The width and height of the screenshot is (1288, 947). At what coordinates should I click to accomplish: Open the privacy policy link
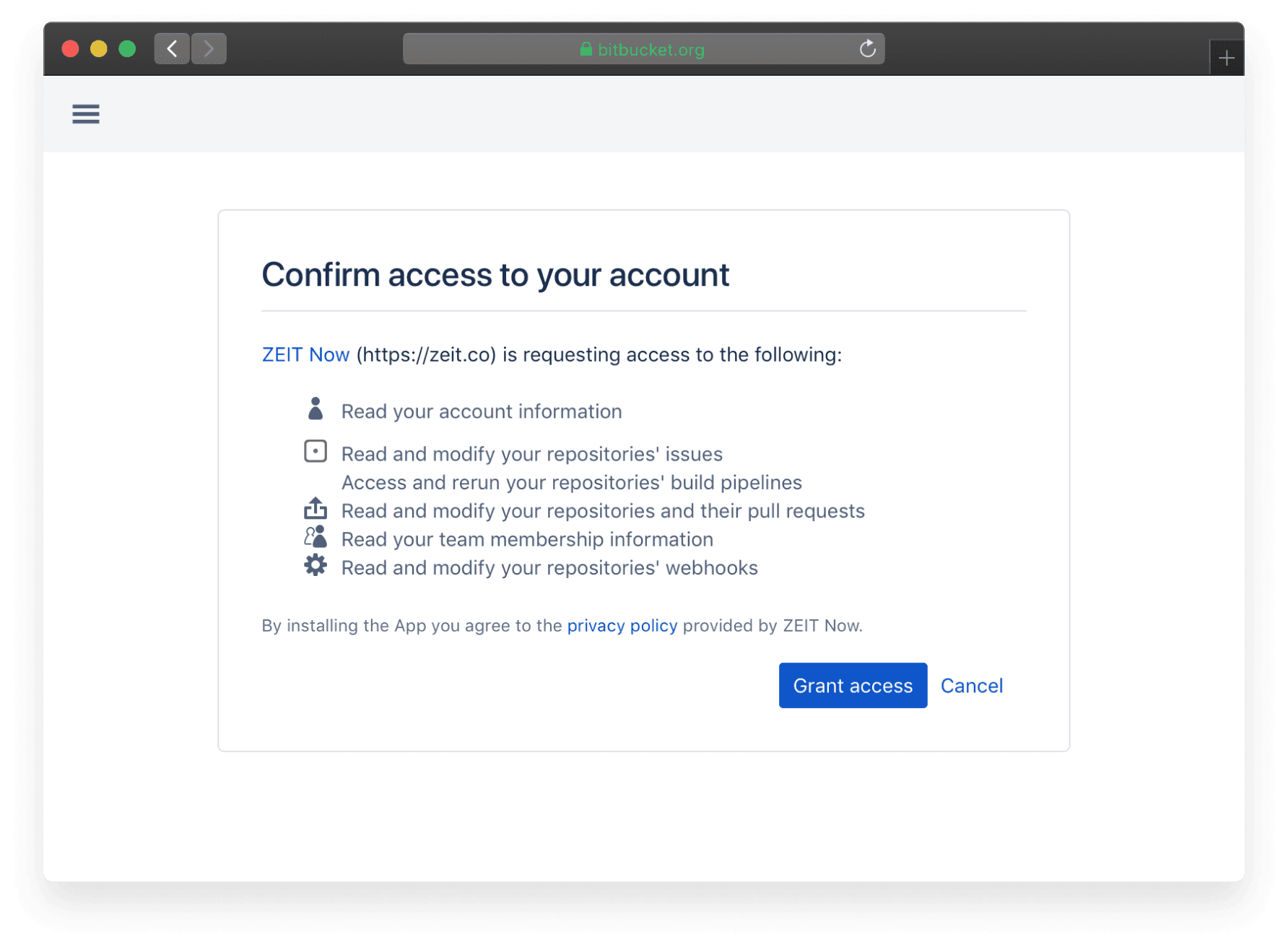pos(622,626)
